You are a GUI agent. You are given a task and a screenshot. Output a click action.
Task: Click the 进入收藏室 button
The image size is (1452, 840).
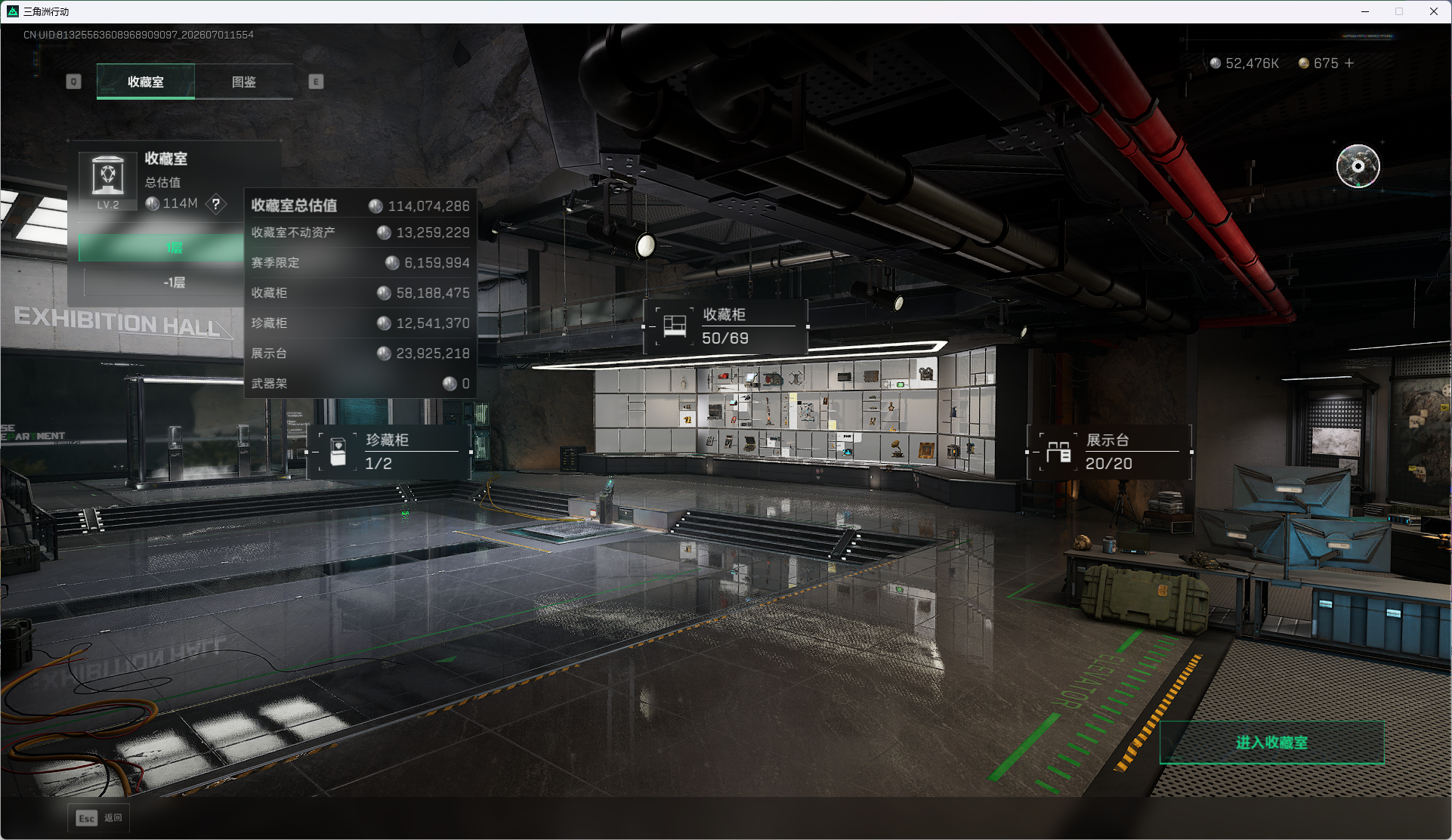tap(1271, 743)
